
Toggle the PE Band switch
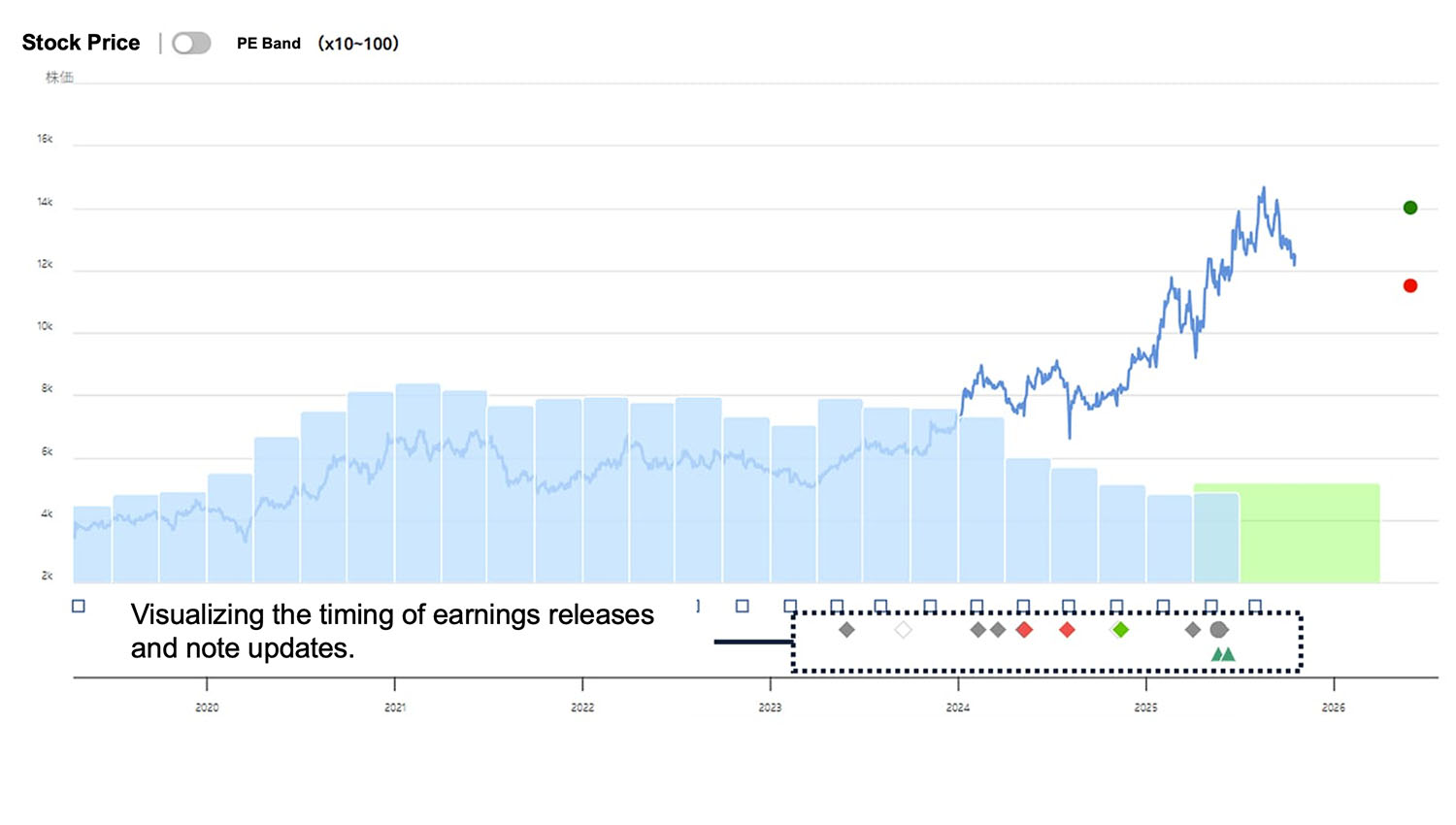(191, 44)
